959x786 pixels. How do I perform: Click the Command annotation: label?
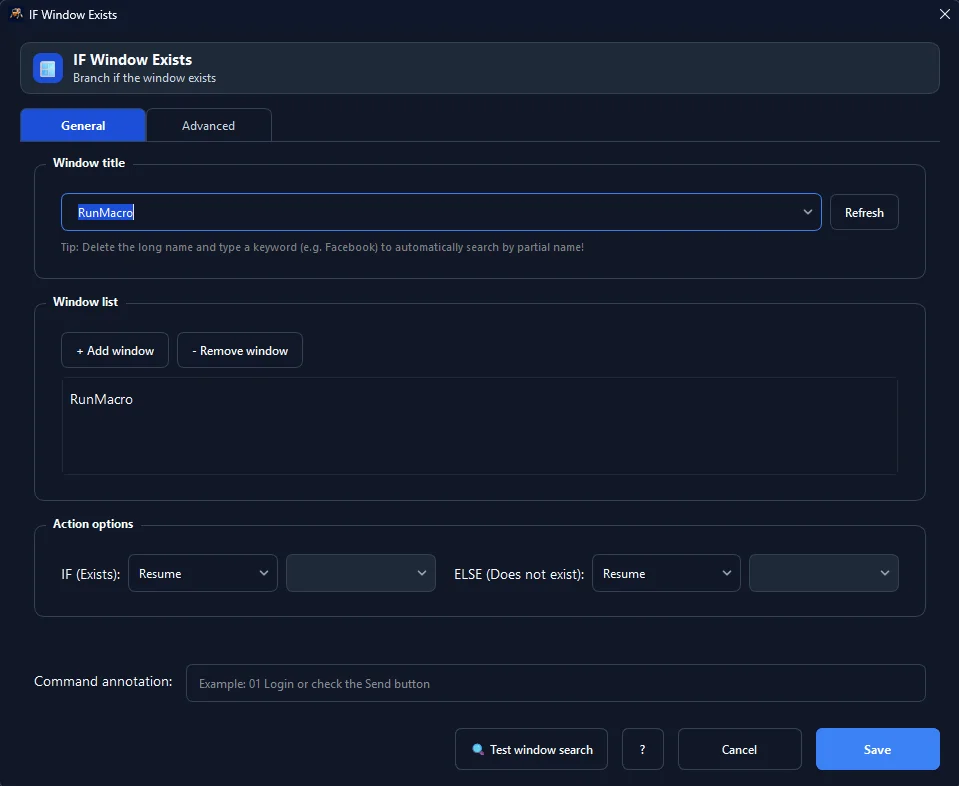pyautogui.click(x=103, y=681)
